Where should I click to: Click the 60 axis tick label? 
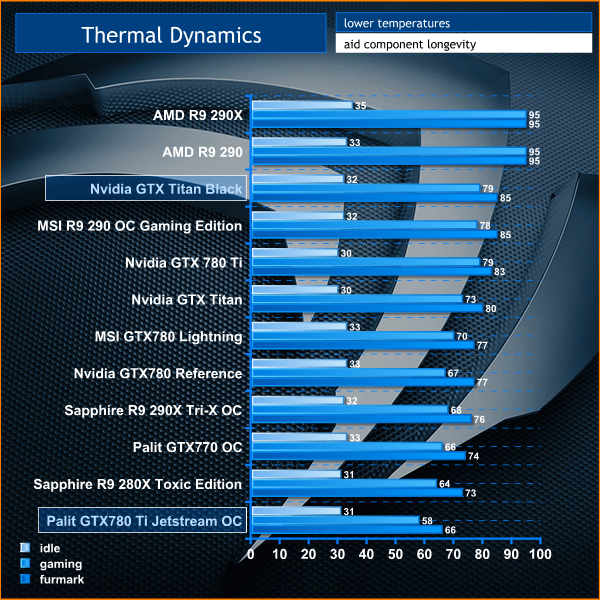424,554
